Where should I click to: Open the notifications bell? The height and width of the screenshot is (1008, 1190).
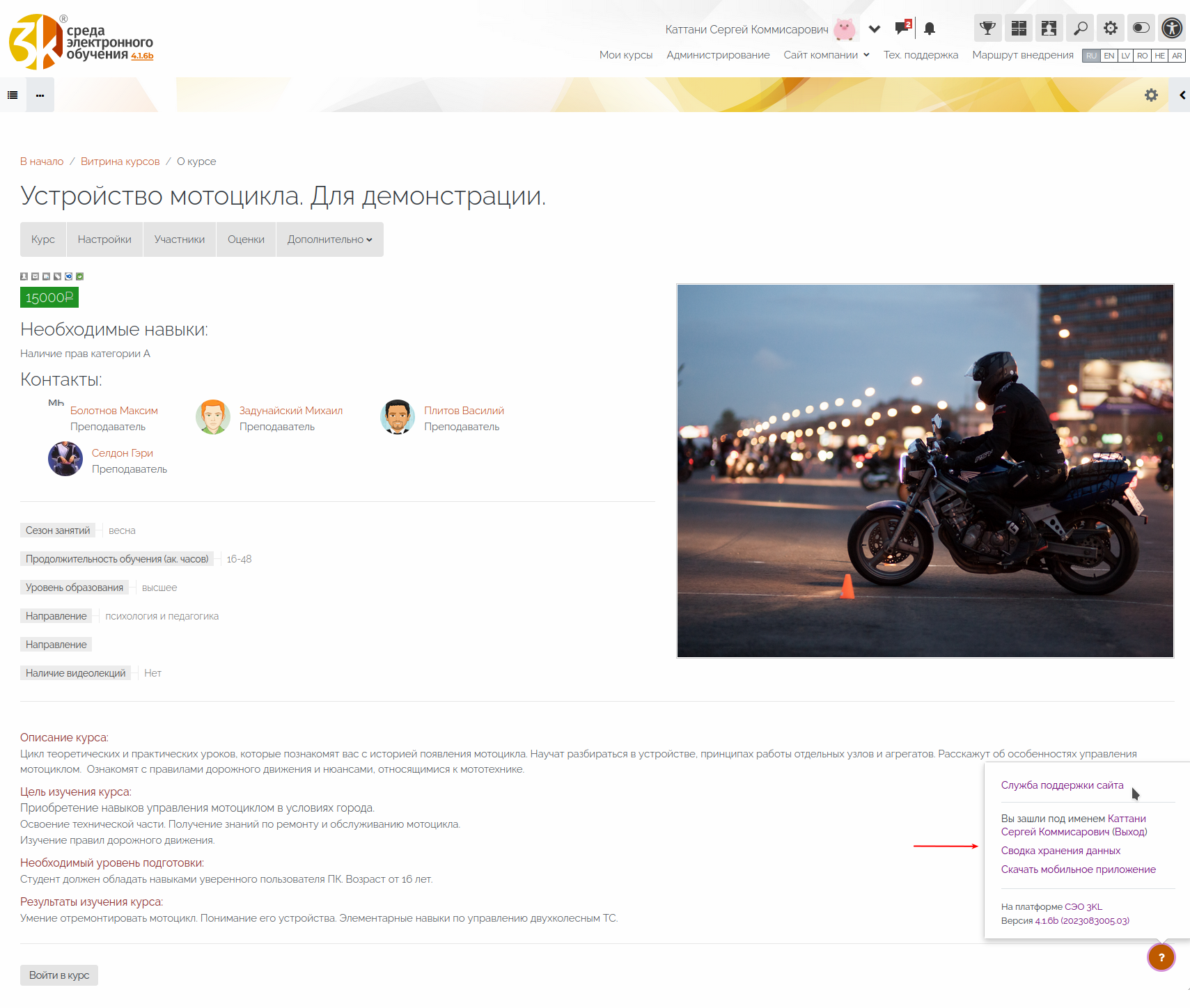pyautogui.click(x=930, y=29)
